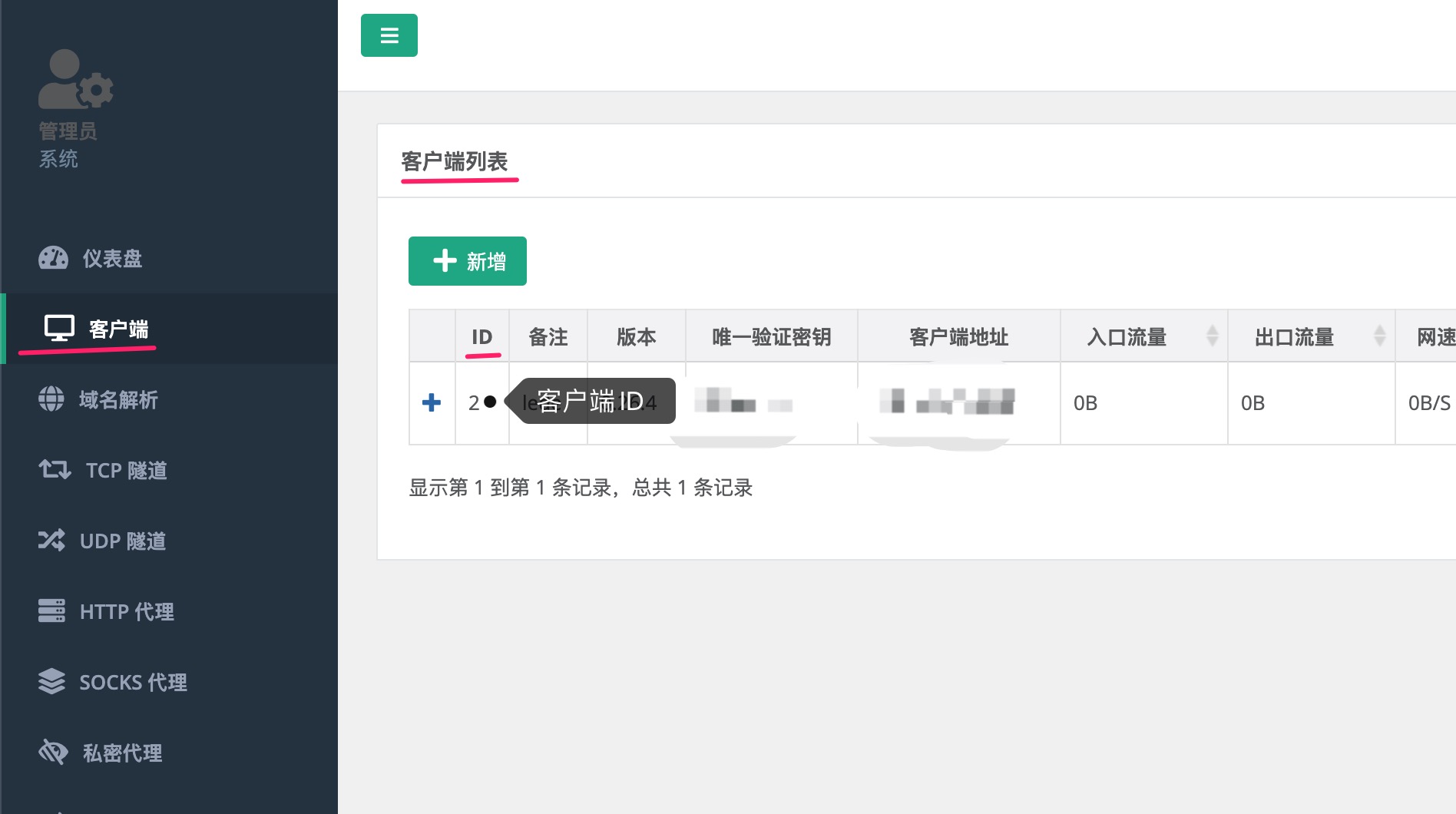This screenshot has height=814, width=1456.
Task: Open TCP 隧道 menu item
Action: click(x=169, y=470)
